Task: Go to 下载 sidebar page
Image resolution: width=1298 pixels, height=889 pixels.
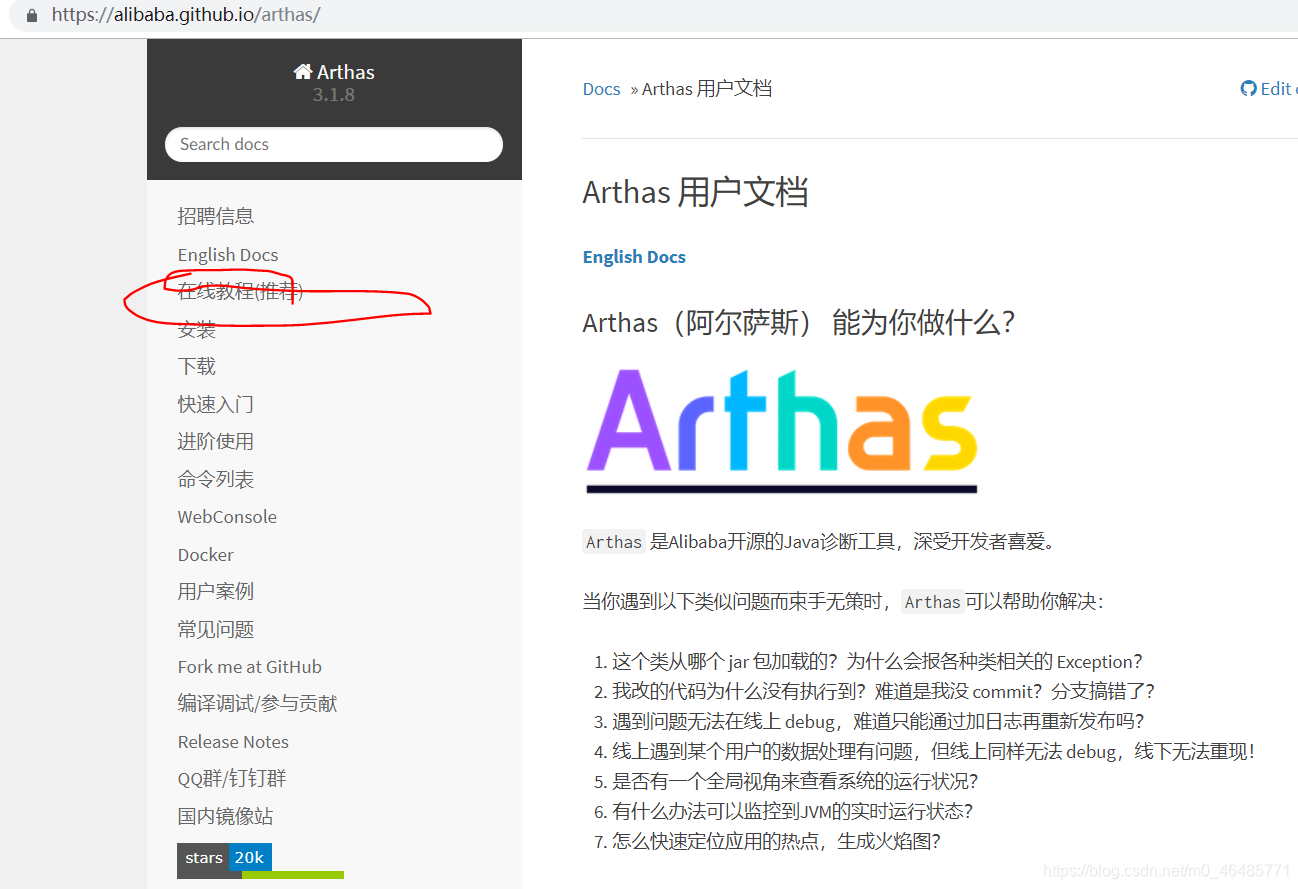Action: (197, 366)
